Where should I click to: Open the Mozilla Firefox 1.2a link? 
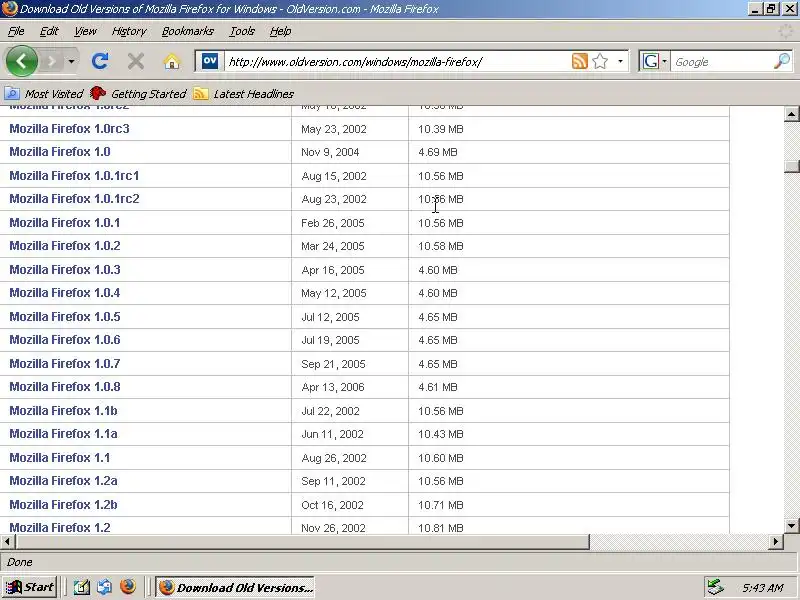pos(63,480)
